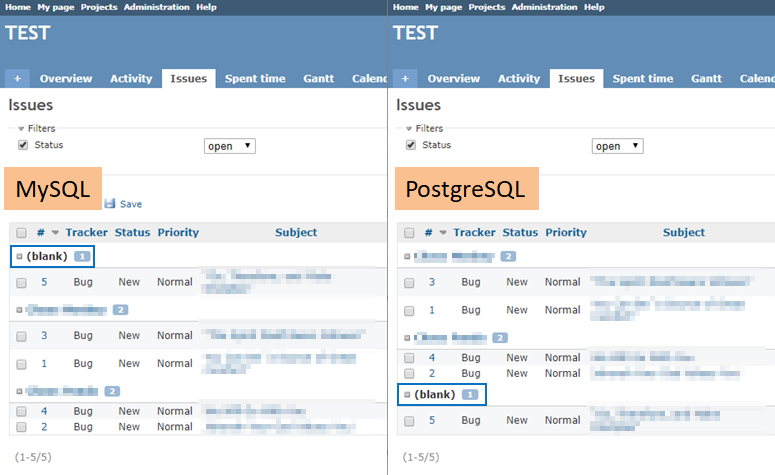Open the status 'open' dropdown in MySQL window
Screen dimensions: 775x475
pyautogui.click(x=230, y=146)
